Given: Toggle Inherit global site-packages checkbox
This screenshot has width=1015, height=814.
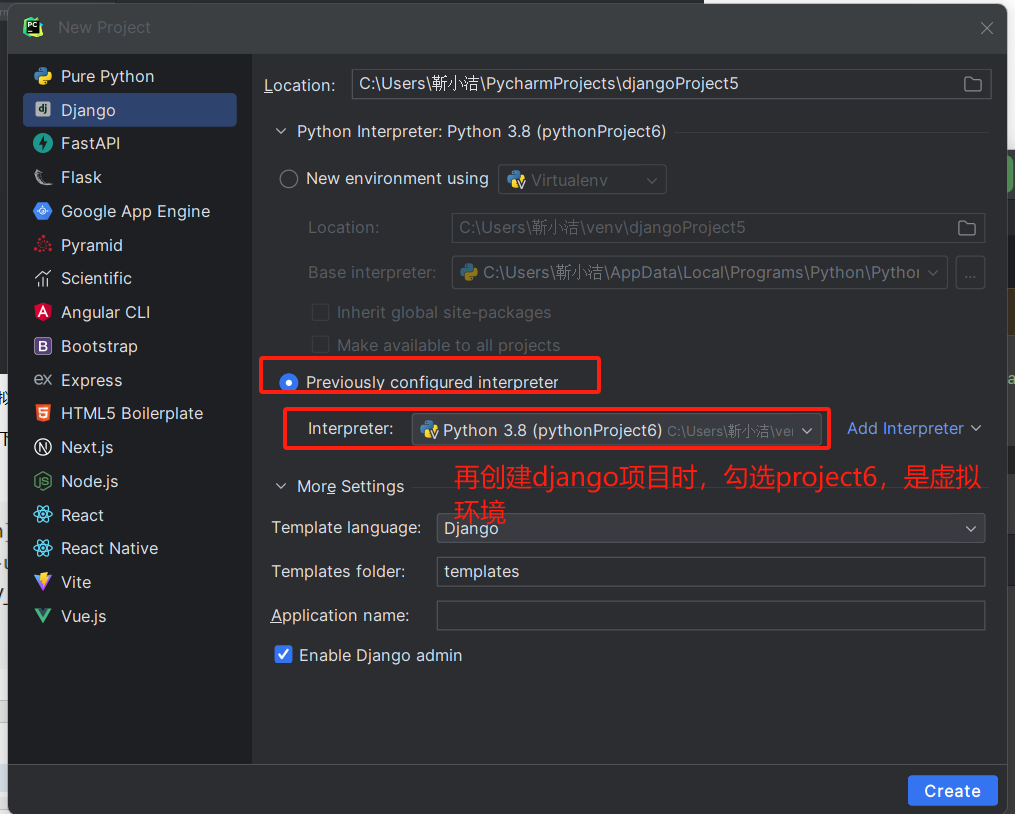Looking at the screenshot, I should click(x=320, y=312).
